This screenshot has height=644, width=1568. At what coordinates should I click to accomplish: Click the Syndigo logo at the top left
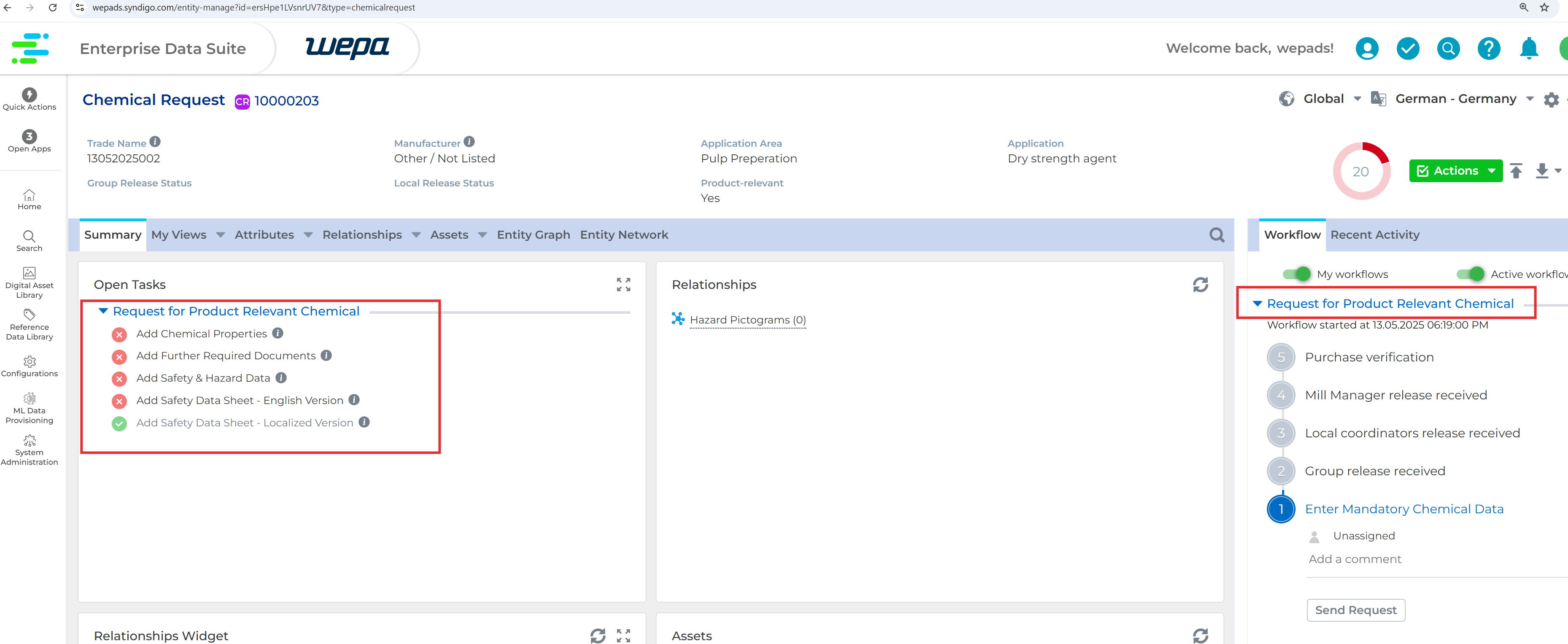coord(30,48)
